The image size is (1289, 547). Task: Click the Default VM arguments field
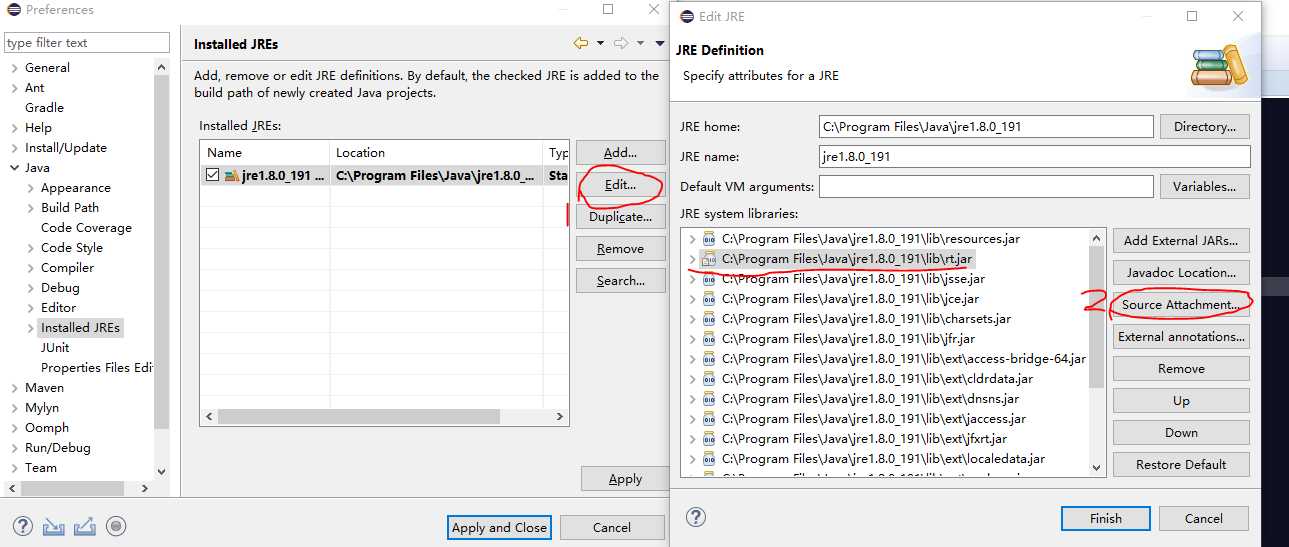click(986, 187)
